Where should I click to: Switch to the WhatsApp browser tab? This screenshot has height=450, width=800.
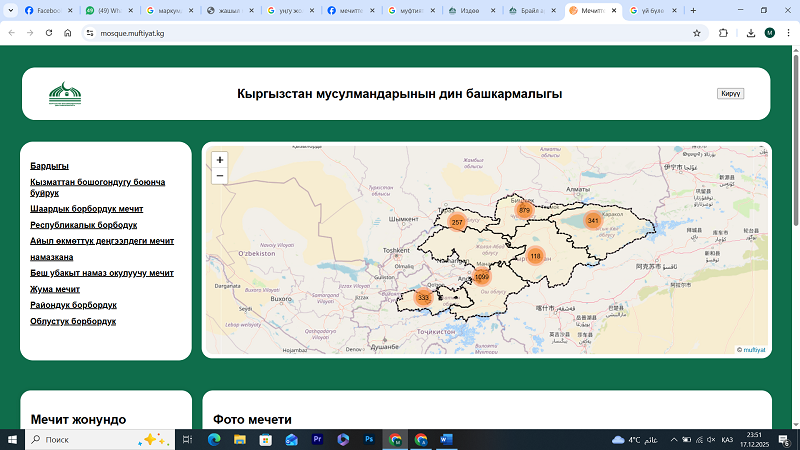[x=101, y=9]
